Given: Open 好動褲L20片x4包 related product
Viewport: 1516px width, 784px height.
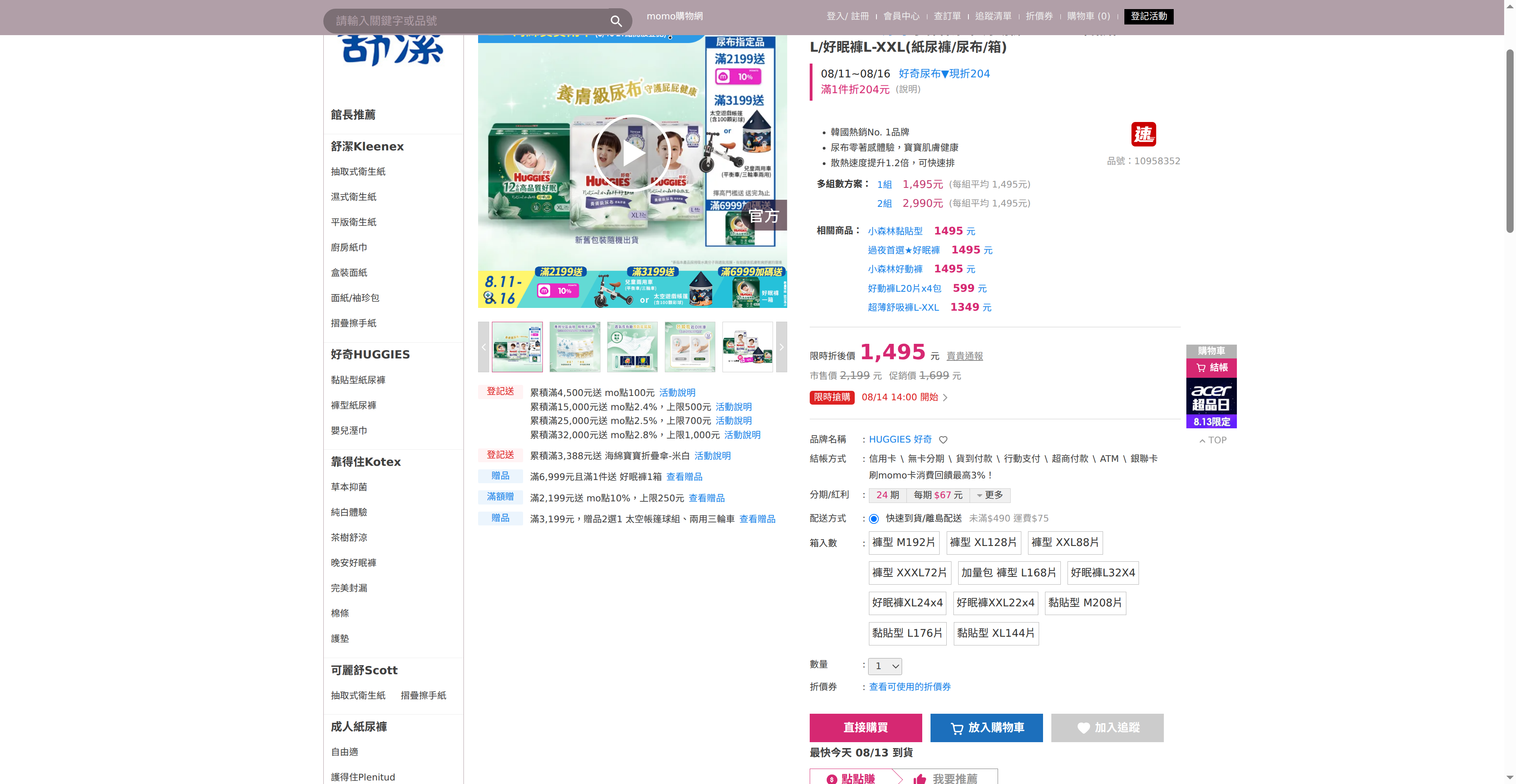Looking at the screenshot, I should (904, 289).
